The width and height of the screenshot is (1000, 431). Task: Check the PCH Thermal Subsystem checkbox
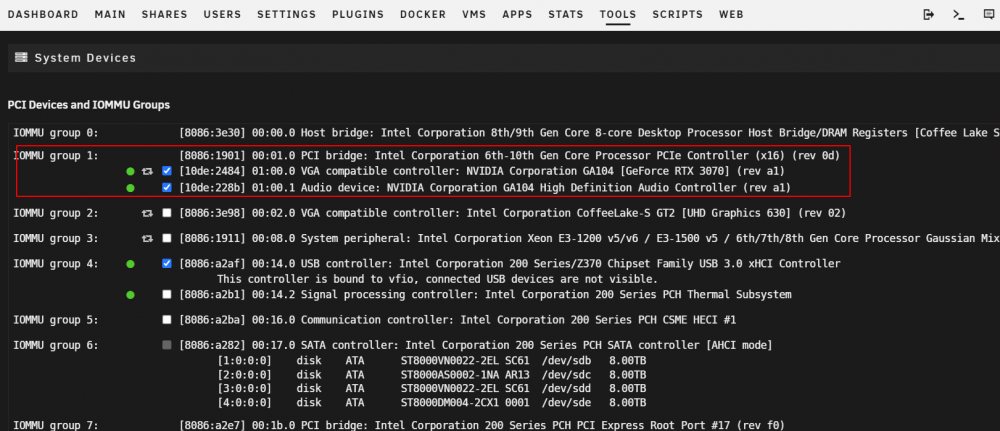click(x=167, y=295)
